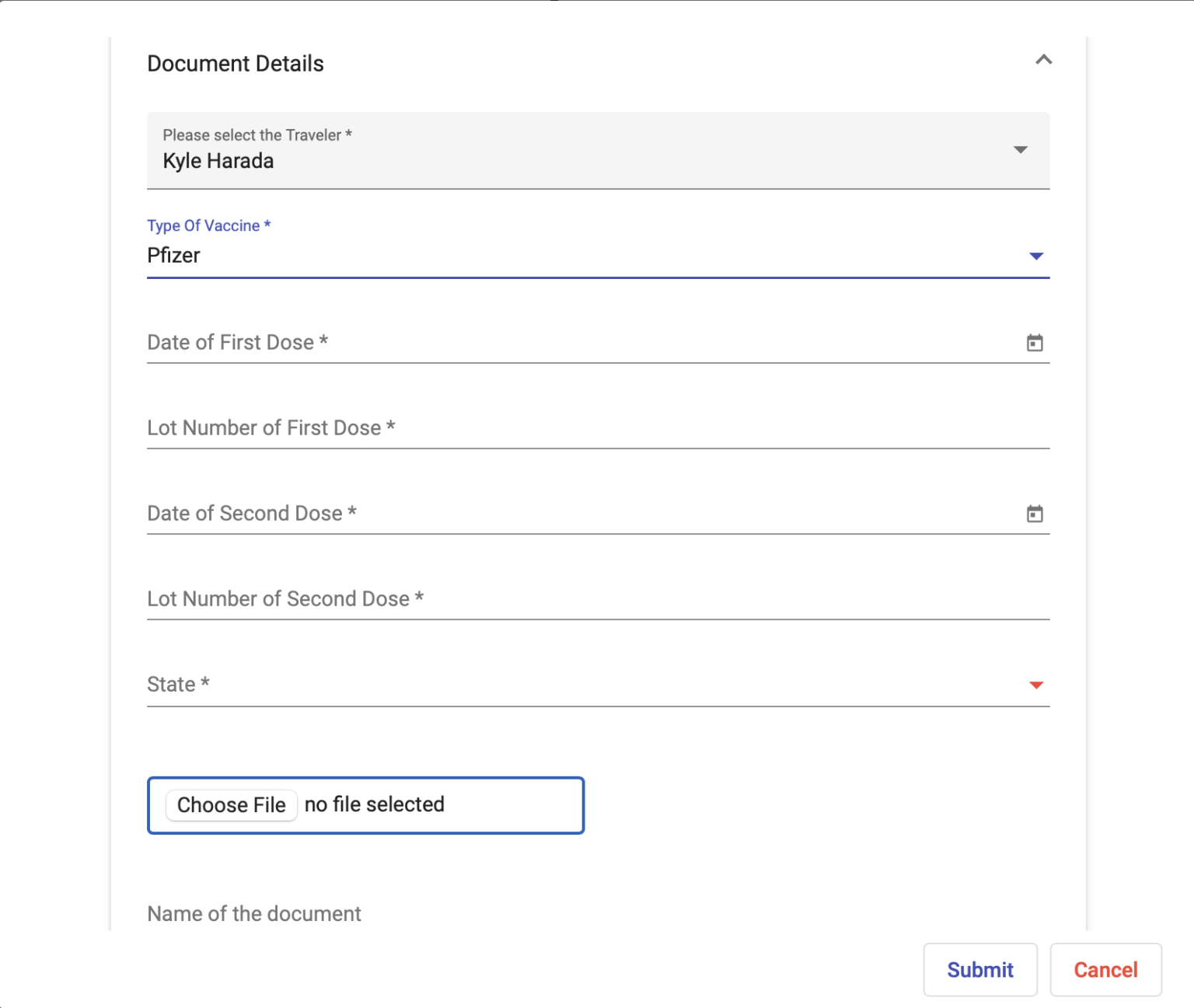Screen dimensions: 1194x1008
Task: Submit the vaccine document form
Action: 980,970
